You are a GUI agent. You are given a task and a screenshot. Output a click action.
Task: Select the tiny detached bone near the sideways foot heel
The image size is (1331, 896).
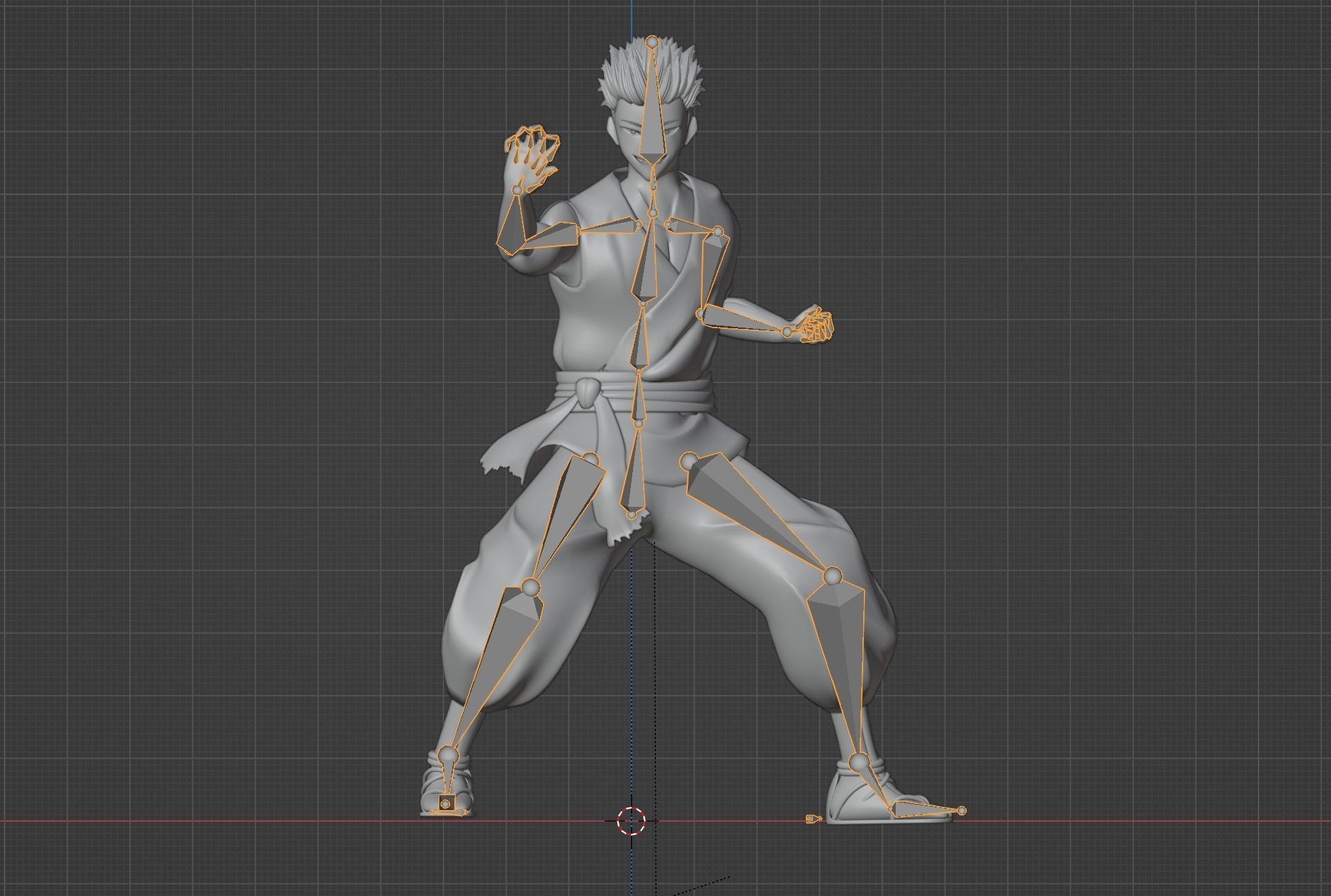pos(813,819)
